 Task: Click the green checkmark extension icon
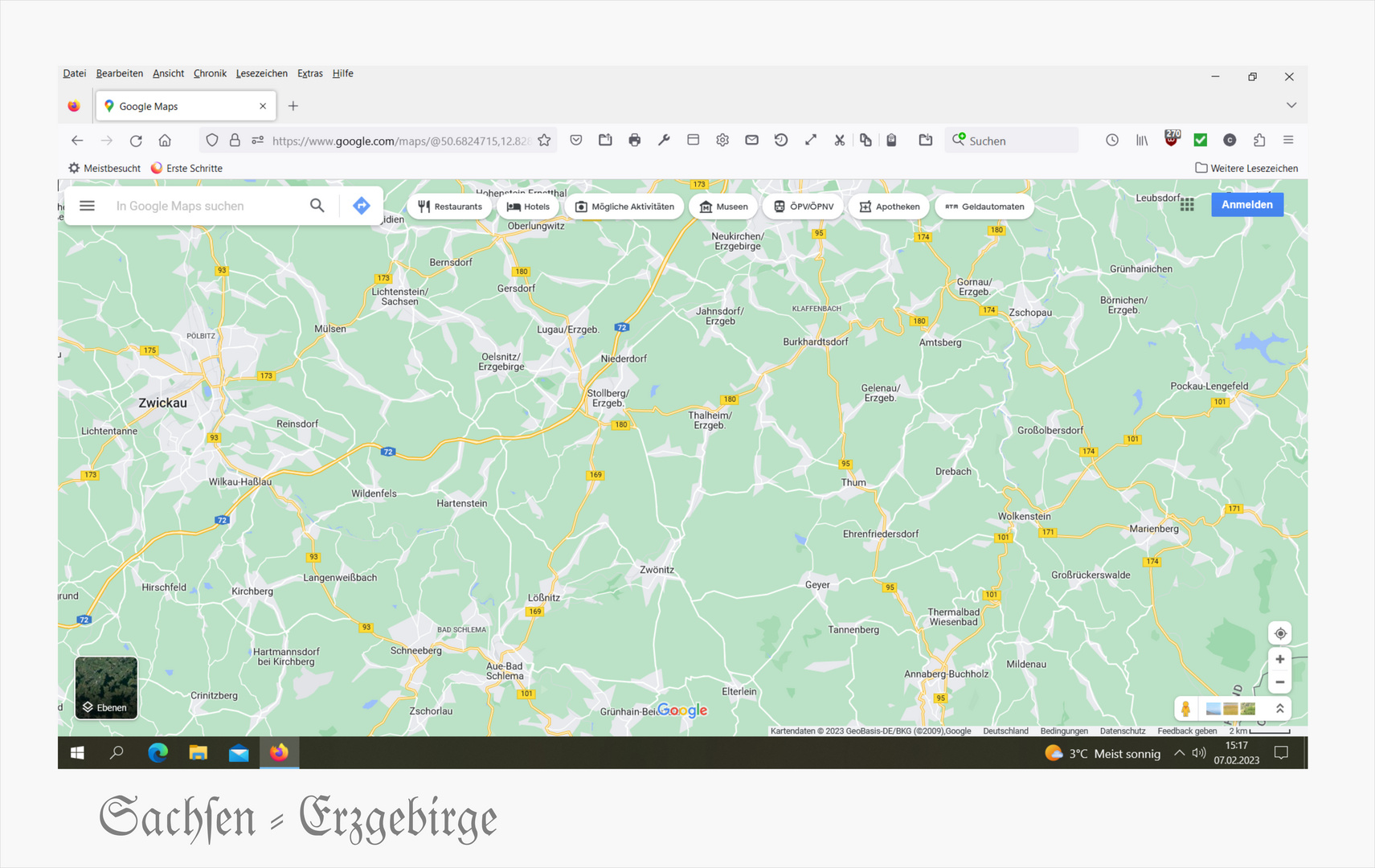click(x=1201, y=140)
